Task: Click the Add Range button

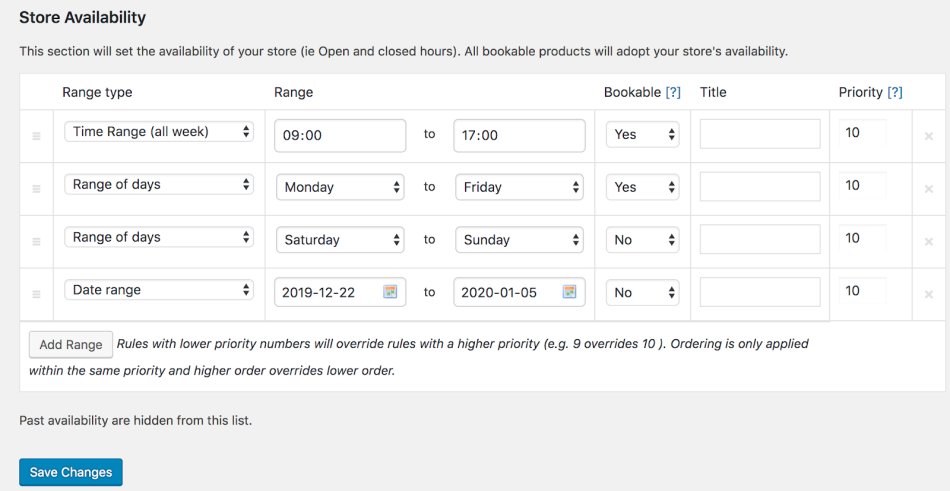Action: pos(71,345)
